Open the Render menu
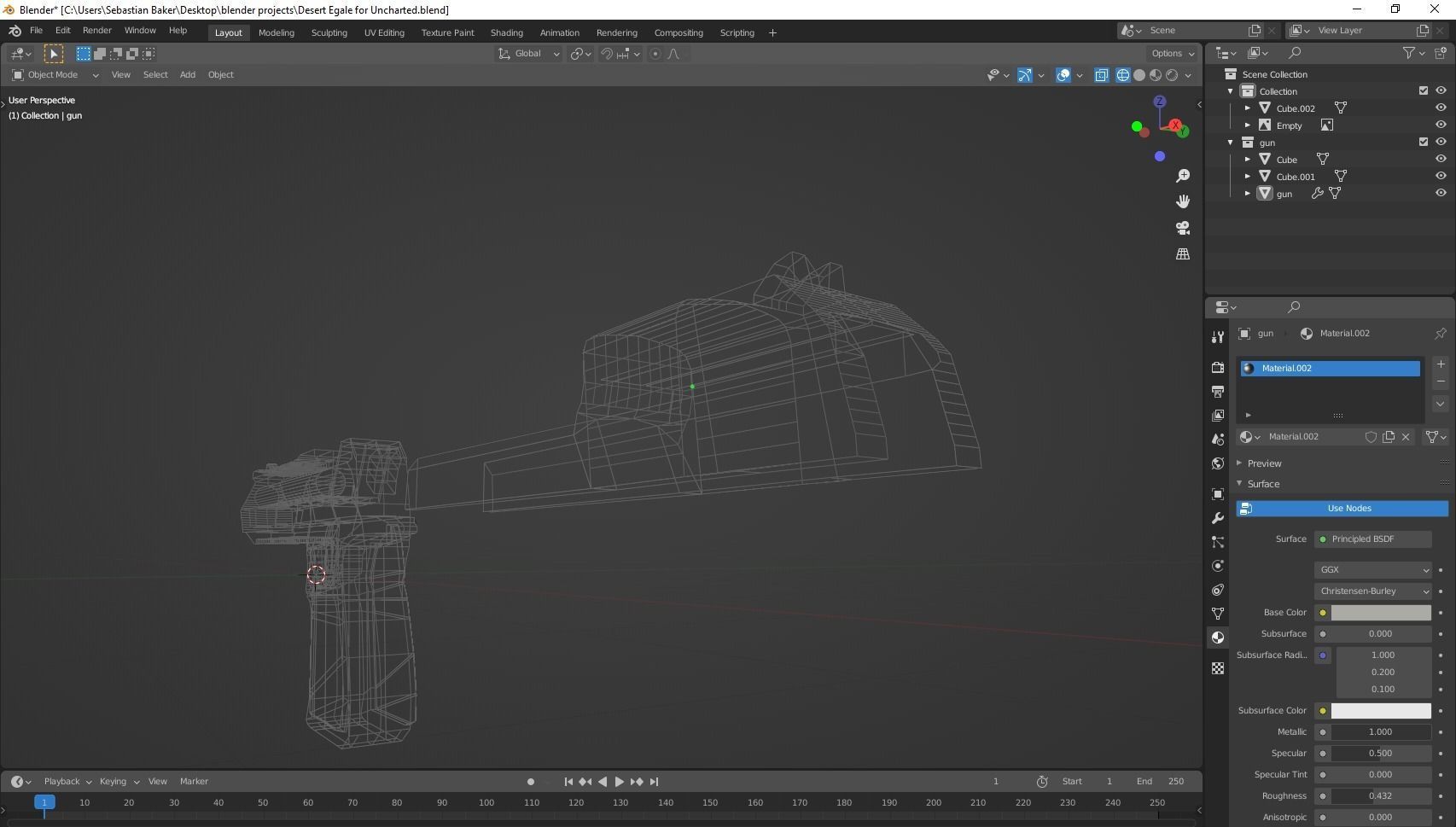The width and height of the screenshot is (1456, 827). [96, 31]
